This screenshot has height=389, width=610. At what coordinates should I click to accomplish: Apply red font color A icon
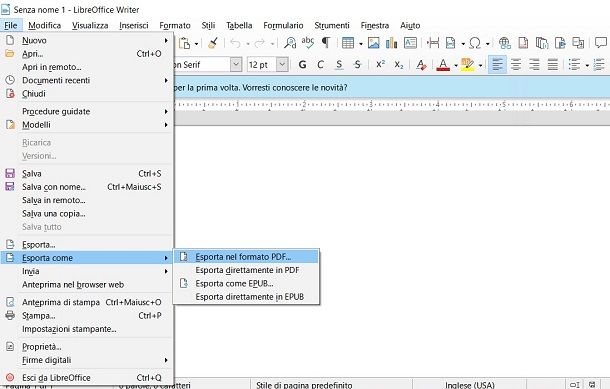443,65
